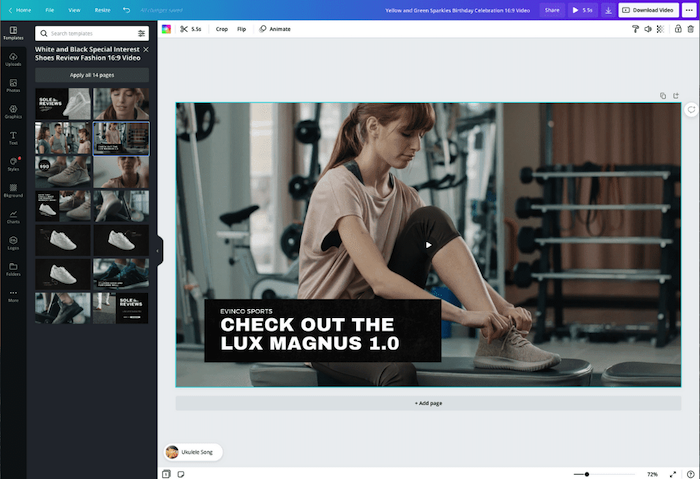The image size is (700, 479).
Task: Open the help question mark icon
Action: [x=691, y=474]
